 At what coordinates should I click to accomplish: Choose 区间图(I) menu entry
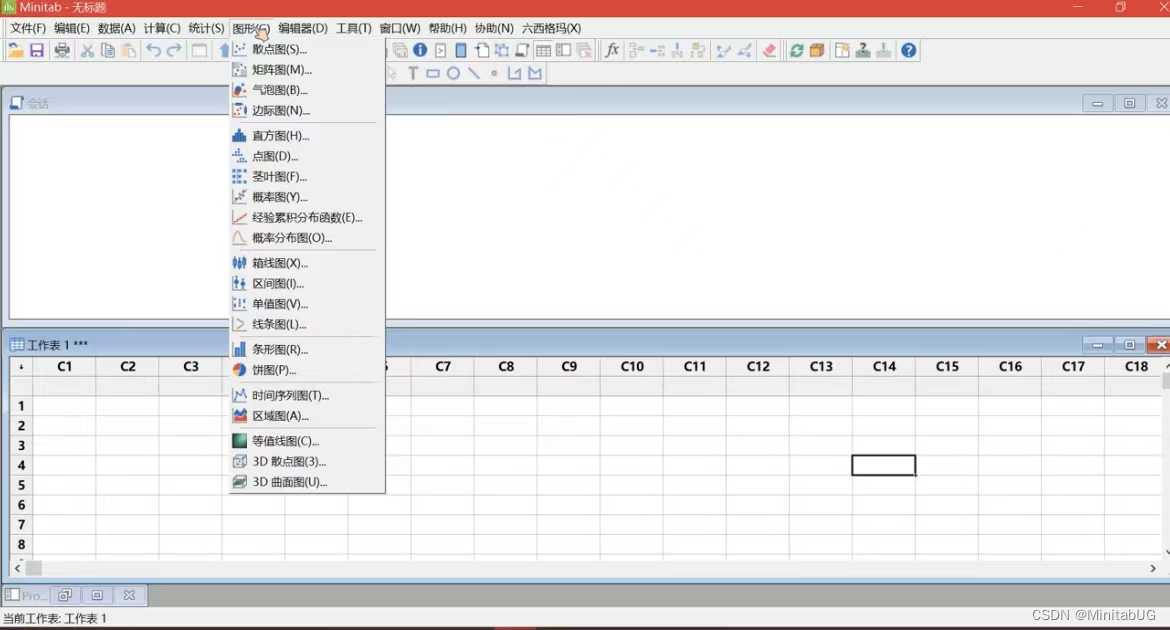point(307,284)
